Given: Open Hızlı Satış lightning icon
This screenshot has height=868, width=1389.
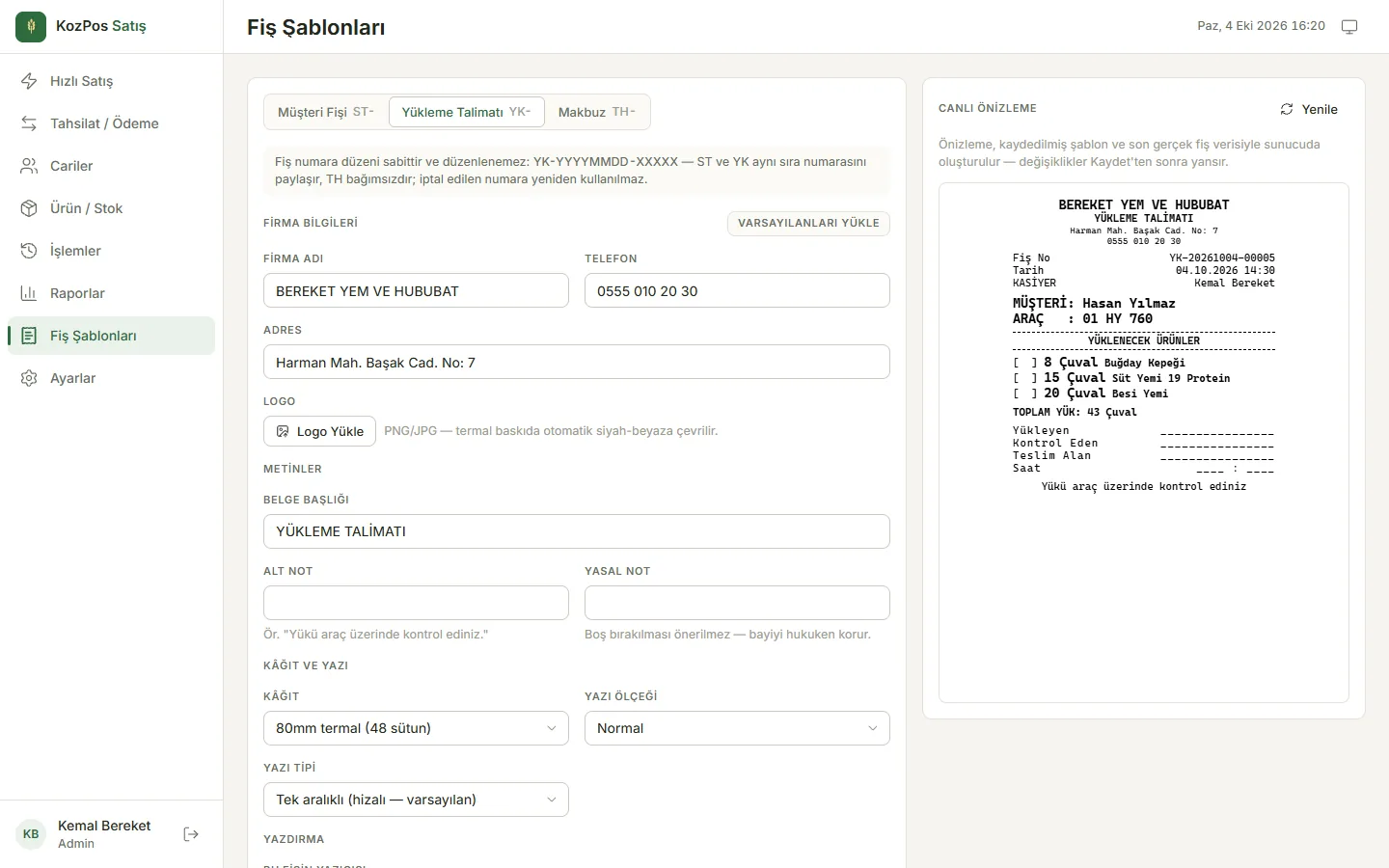Looking at the screenshot, I should (29, 81).
